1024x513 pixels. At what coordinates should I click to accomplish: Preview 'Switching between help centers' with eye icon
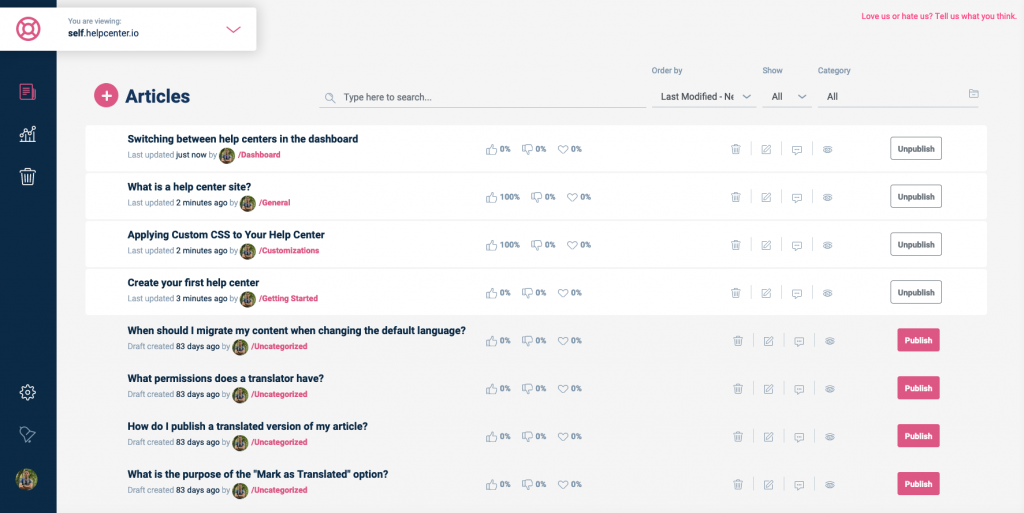(827, 149)
